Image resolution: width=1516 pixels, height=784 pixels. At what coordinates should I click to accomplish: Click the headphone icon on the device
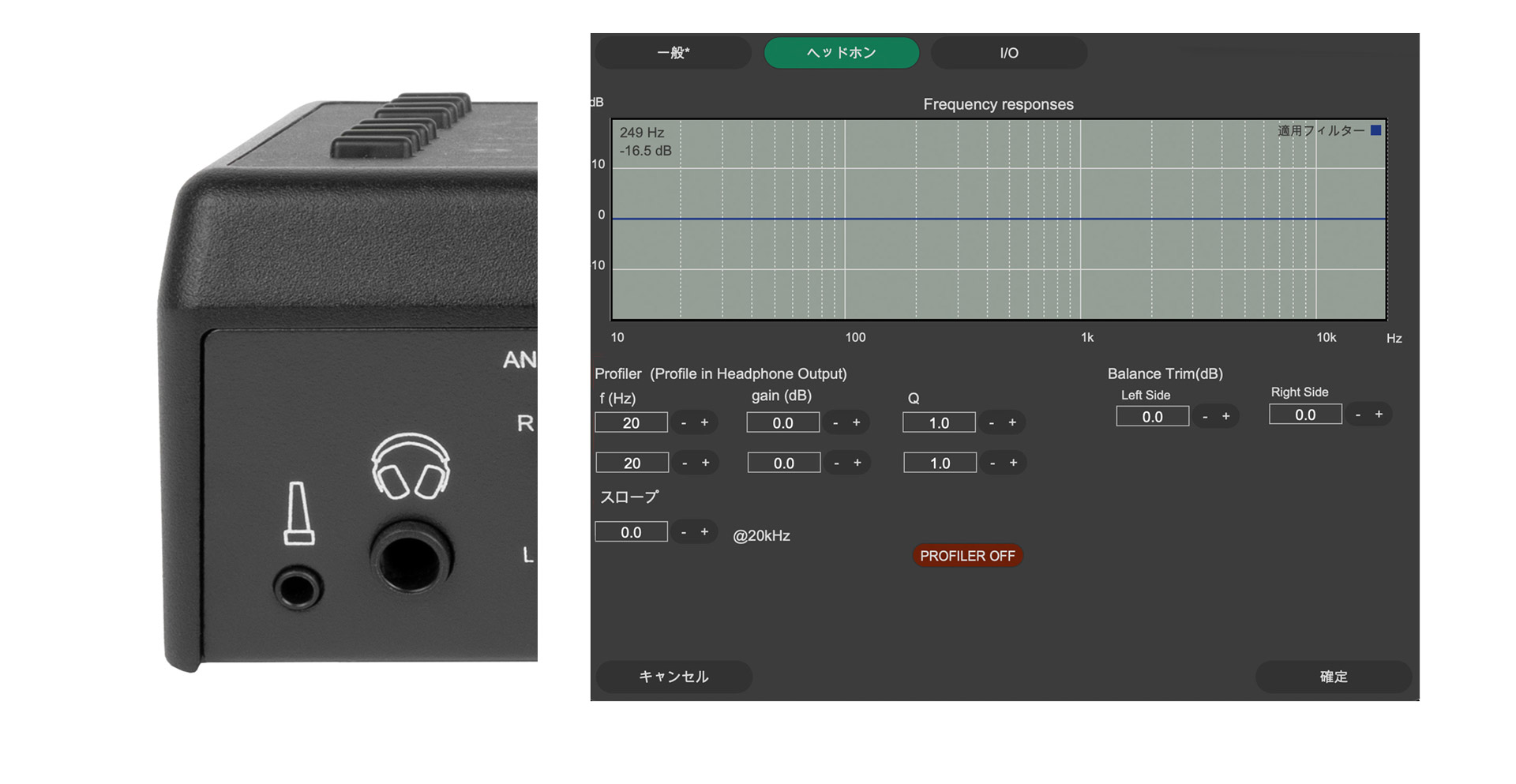click(411, 466)
